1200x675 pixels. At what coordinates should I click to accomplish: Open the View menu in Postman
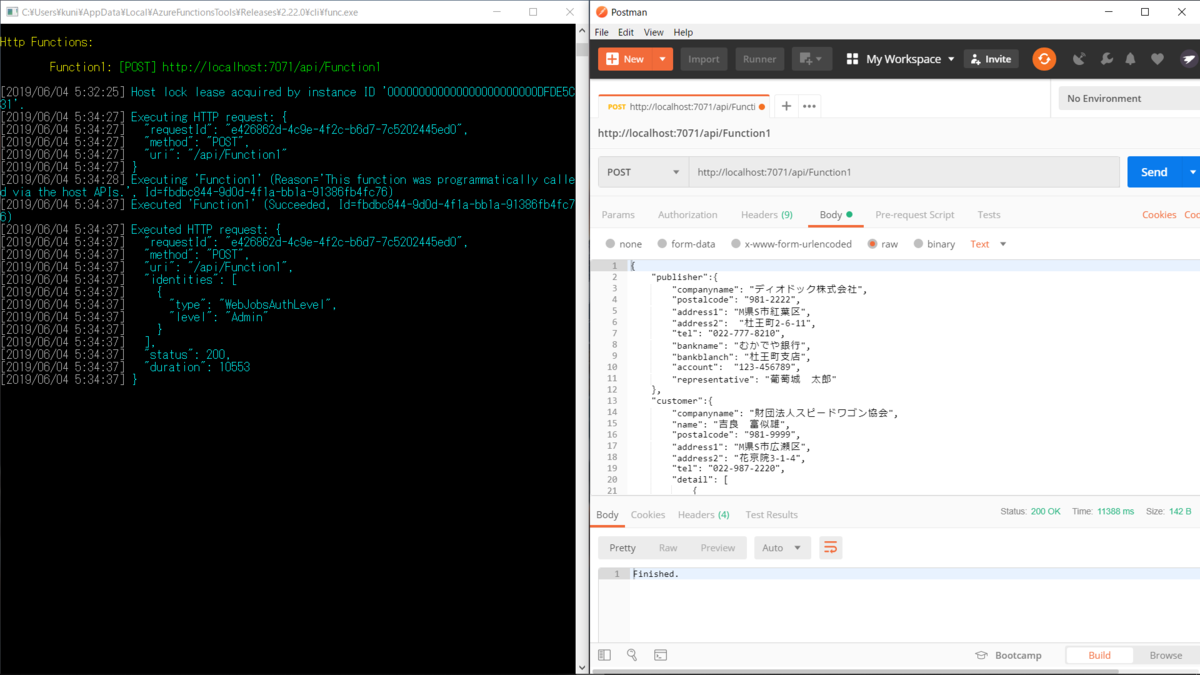653,32
